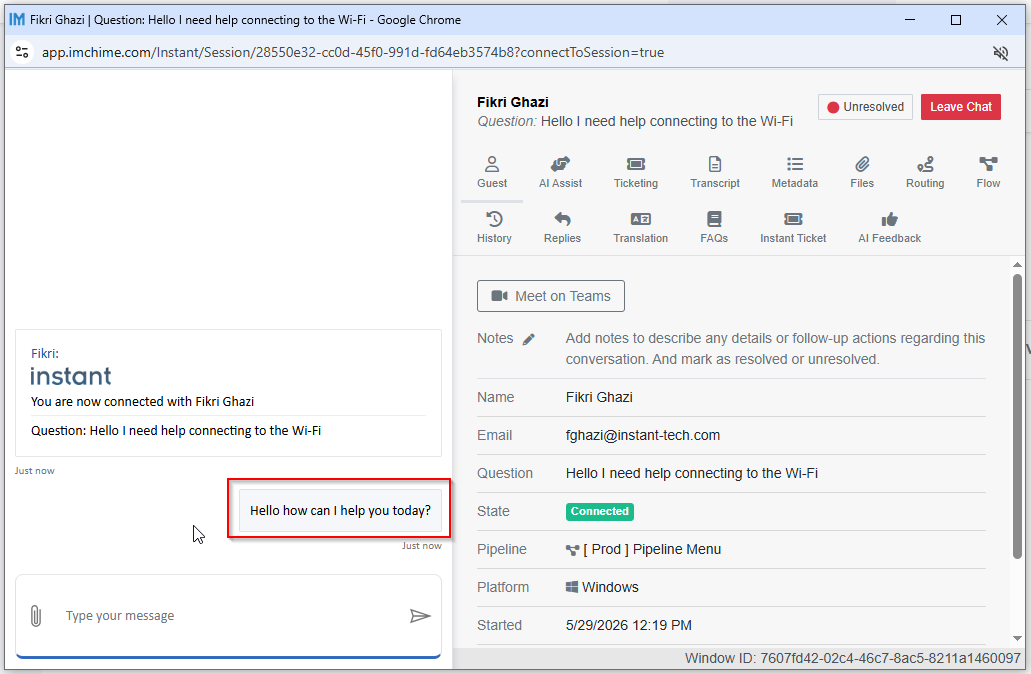Screen dimensions: 1031x674
Task: Open the Translation panel
Action: tap(640, 228)
